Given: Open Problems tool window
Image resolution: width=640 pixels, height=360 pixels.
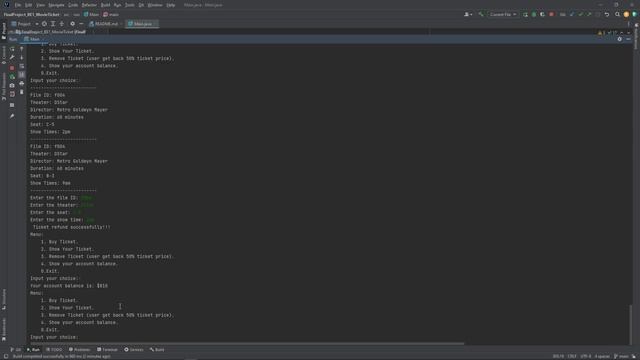Looking at the screenshot, I should point(80,350).
